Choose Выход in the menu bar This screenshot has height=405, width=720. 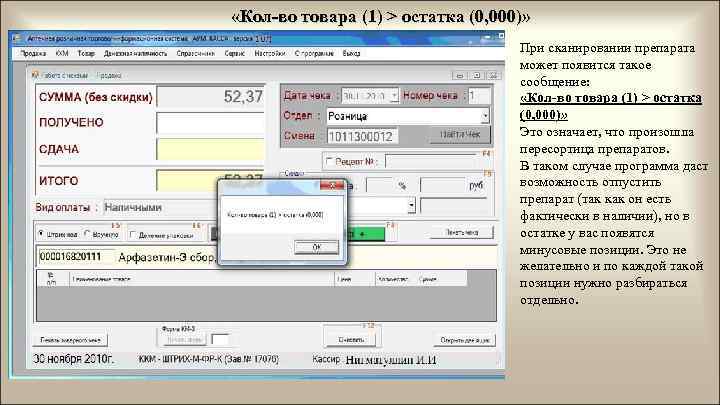pyautogui.click(x=351, y=53)
